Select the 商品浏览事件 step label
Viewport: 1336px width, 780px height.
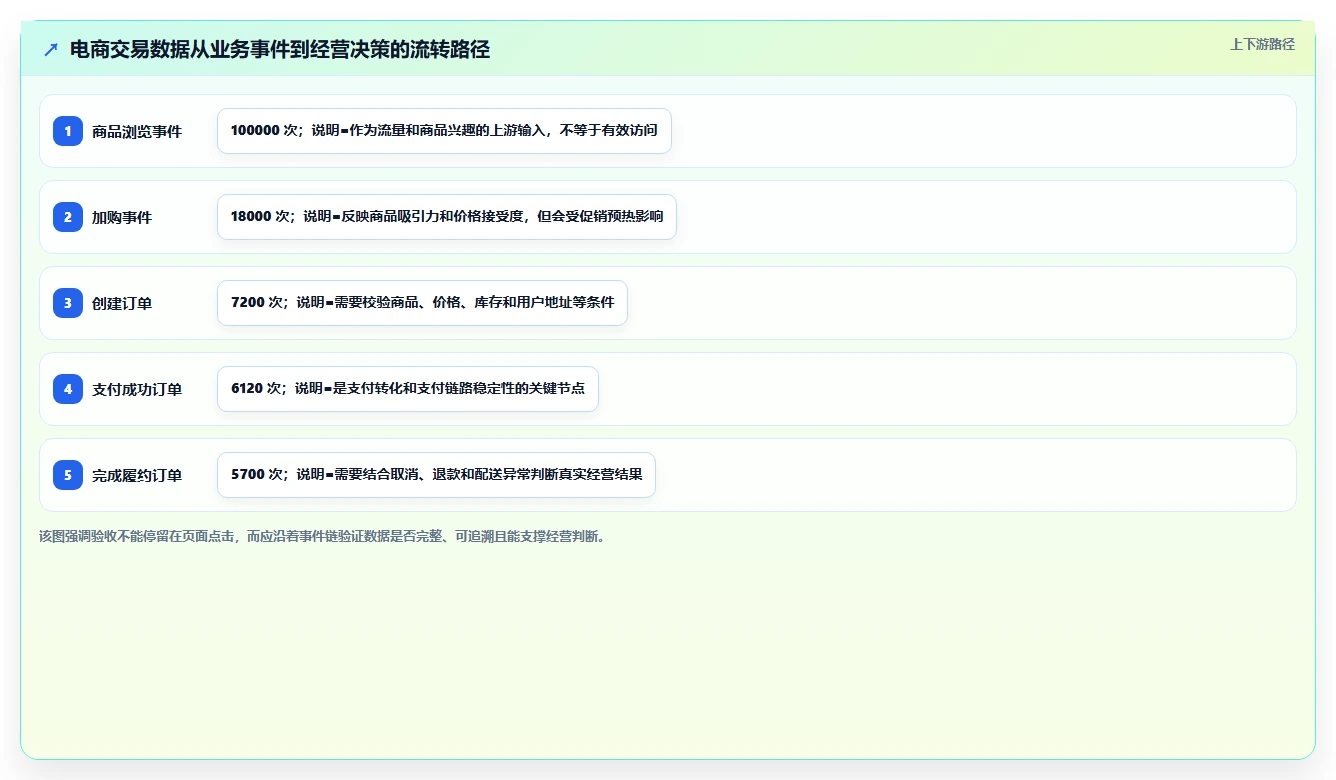pyautogui.click(x=137, y=131)
